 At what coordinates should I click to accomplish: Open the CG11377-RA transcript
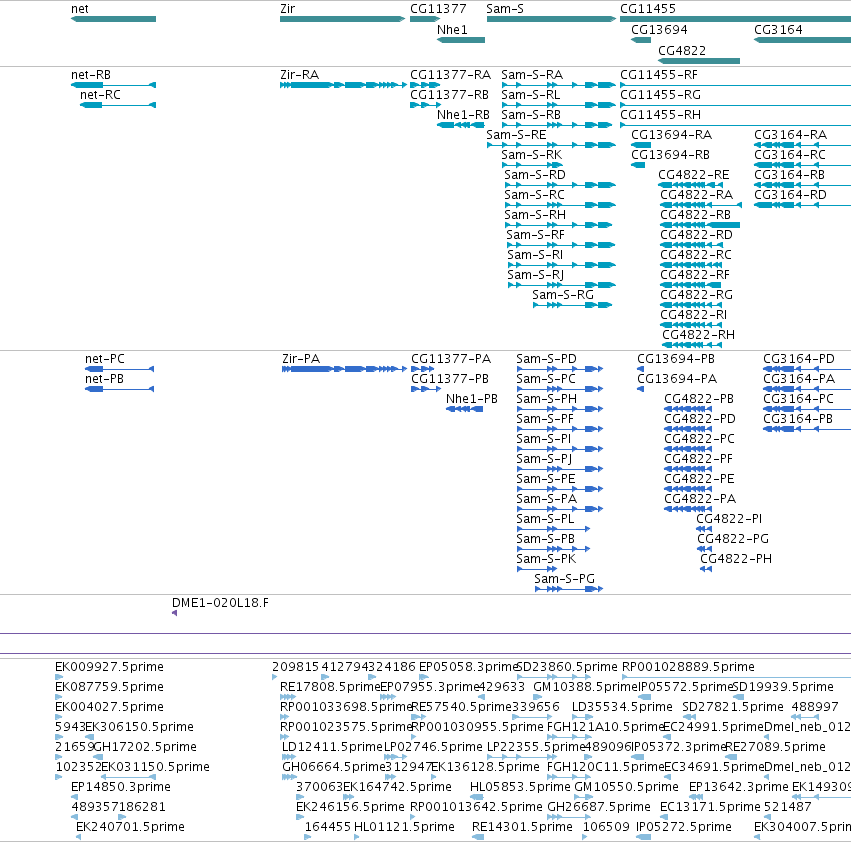coord(425,85)
